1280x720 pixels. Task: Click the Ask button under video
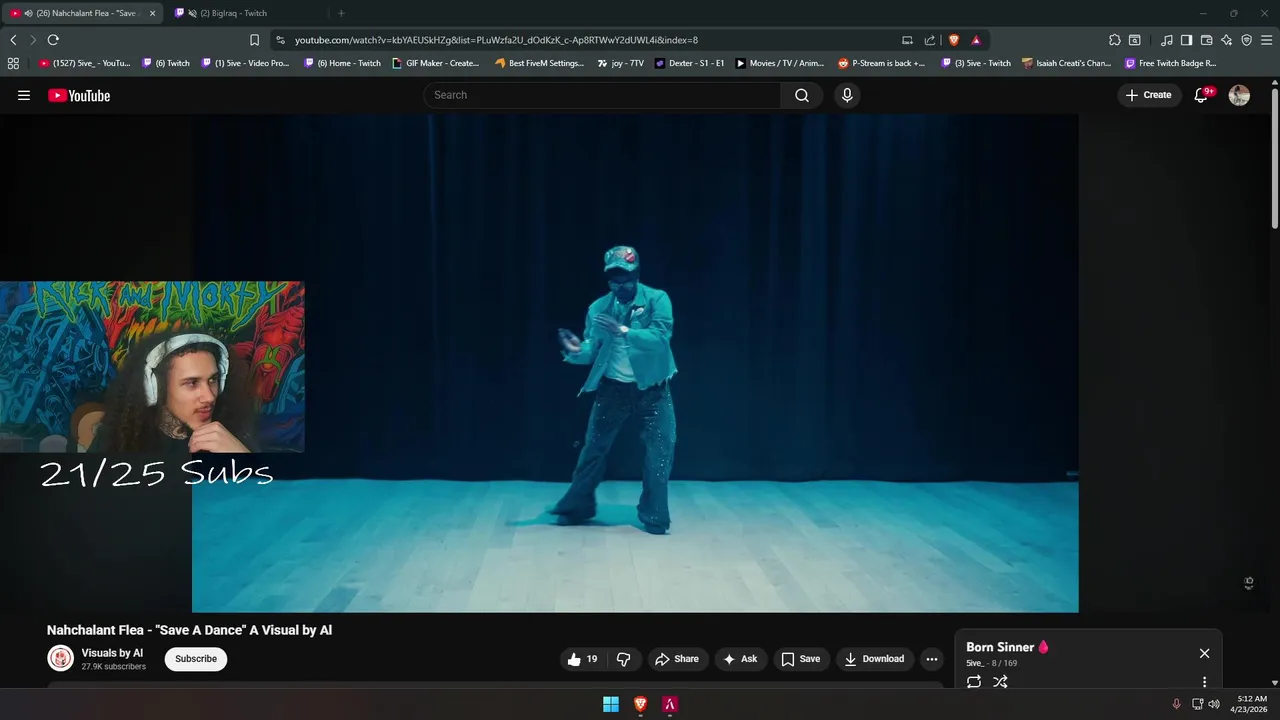[740, 659]
